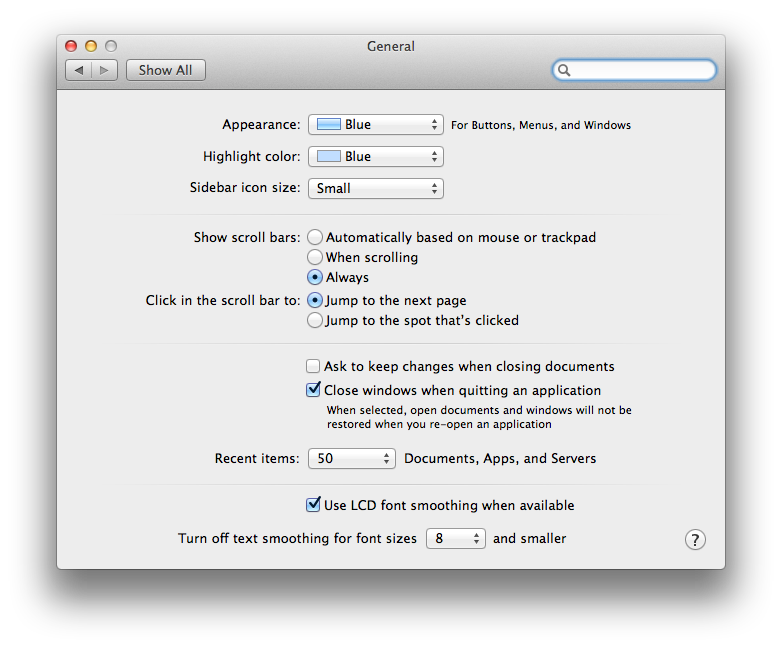Click the General window title text
This screenshot has width=782, height=648.
(391, 46)
